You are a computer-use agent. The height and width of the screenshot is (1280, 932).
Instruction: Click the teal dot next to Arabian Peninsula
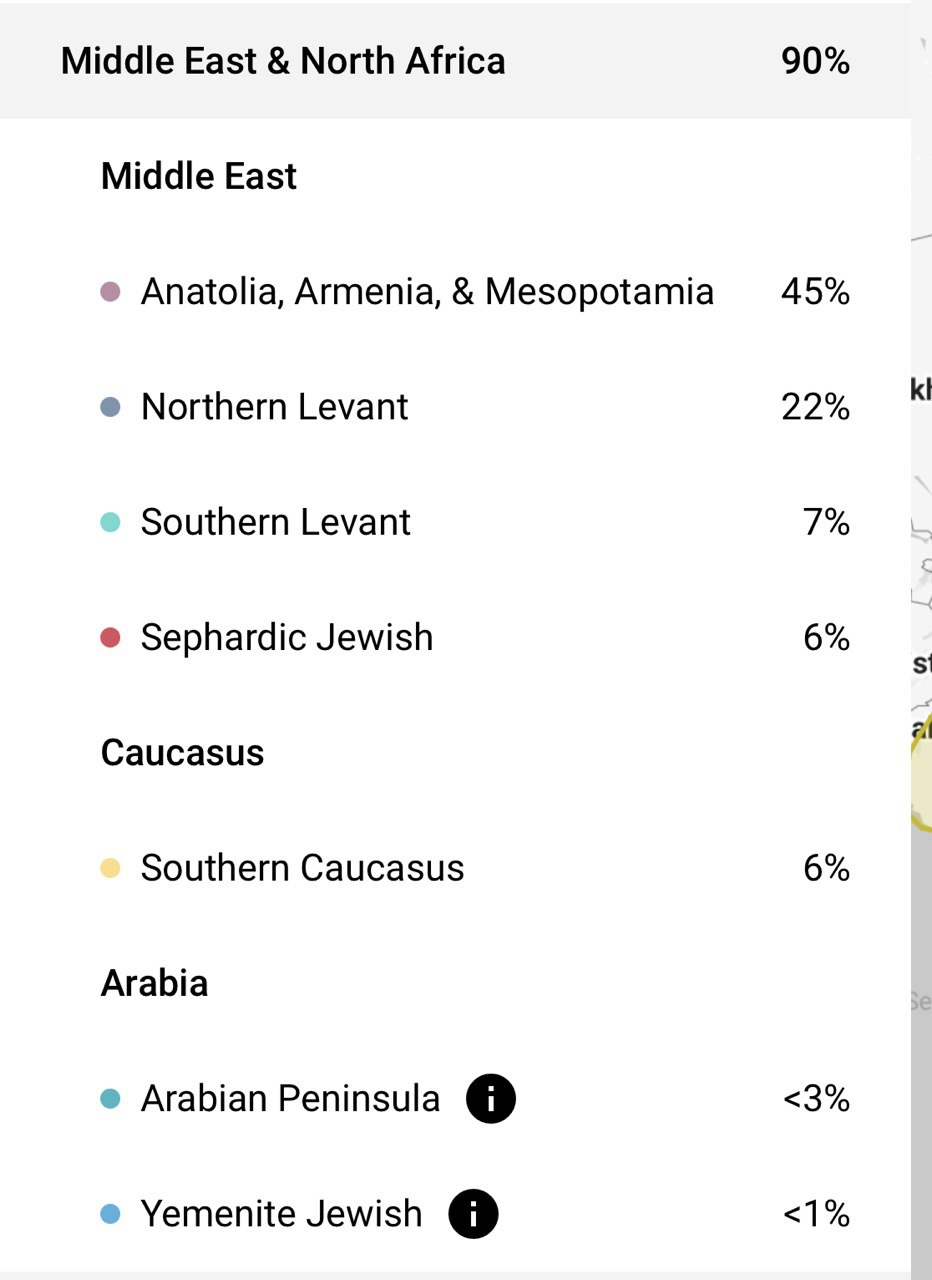[x=111, y=1099]
